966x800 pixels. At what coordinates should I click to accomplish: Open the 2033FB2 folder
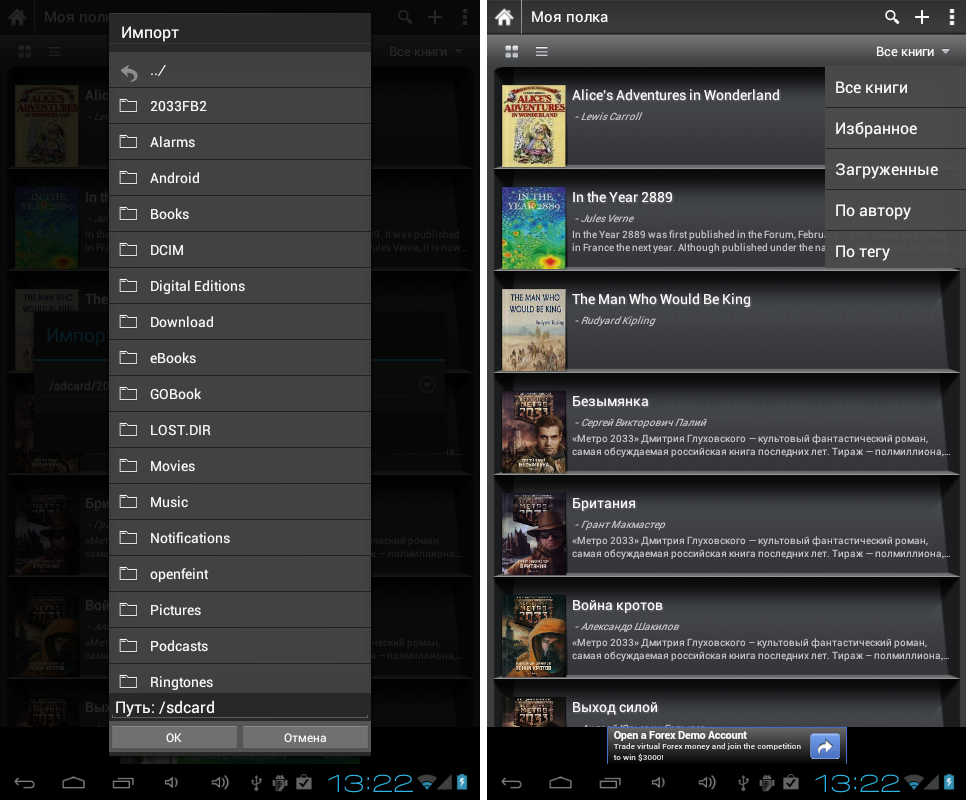[240, 106]
